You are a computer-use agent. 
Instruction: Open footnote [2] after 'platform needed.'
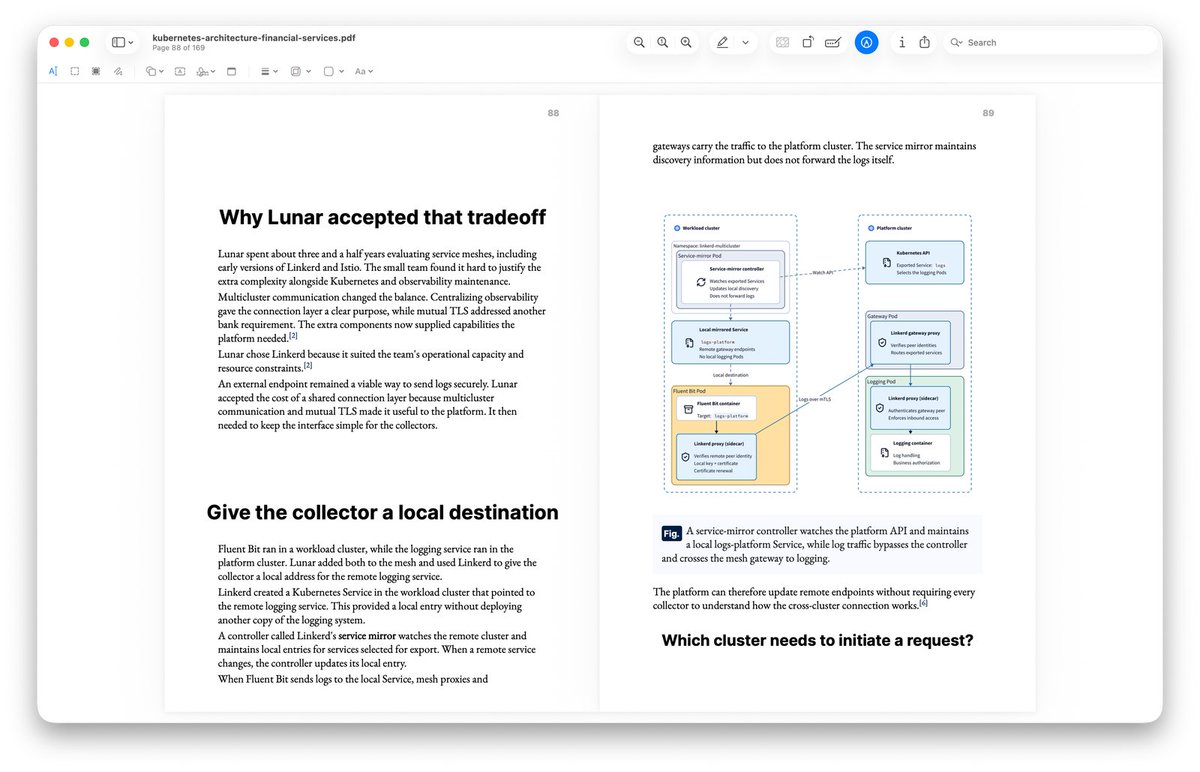[293, 336]
